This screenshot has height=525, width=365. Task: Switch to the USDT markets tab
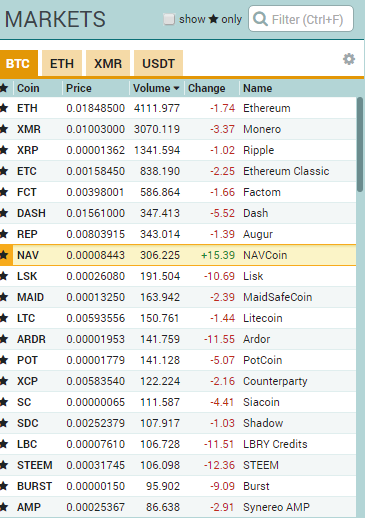pyautogui.click(x=158, y=63)
